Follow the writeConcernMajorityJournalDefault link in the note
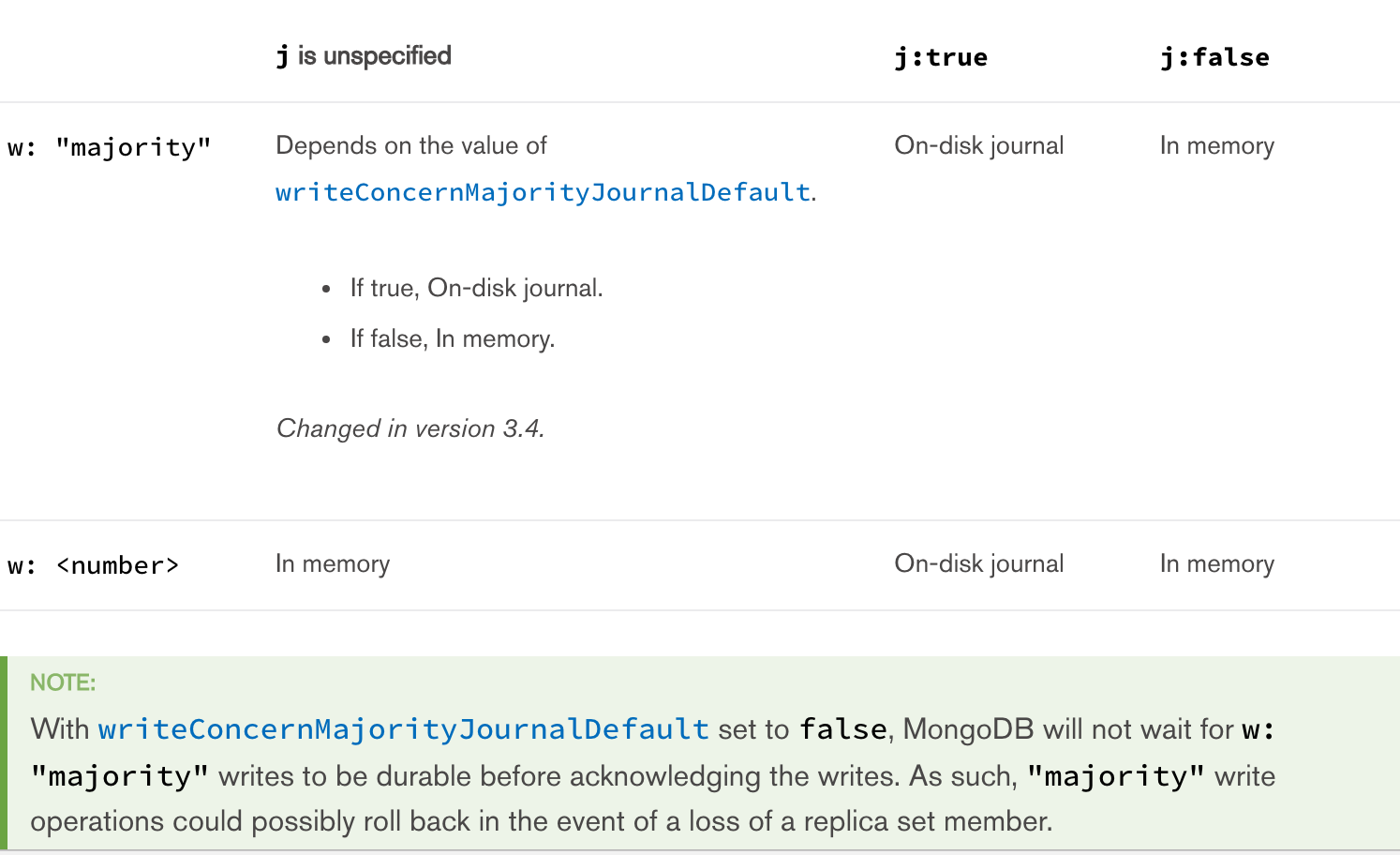The image size is (1400, 855). click(x=403, y=729)
